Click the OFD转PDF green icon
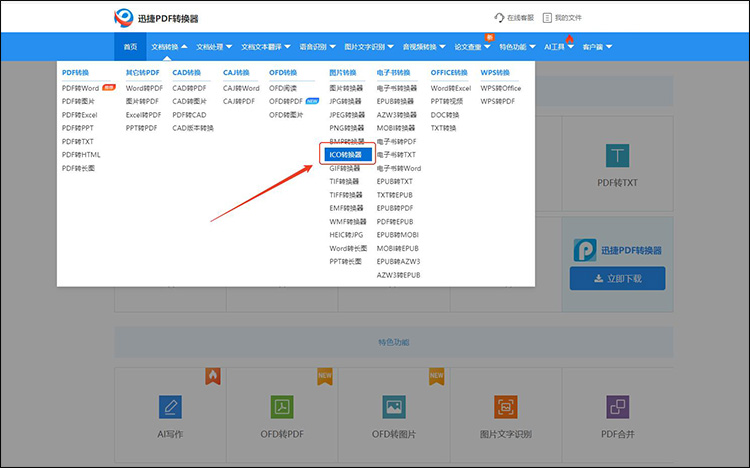Image resolution: width=750 pixels, height=468 pixels. pyautogui.click(x=282, y=406)
